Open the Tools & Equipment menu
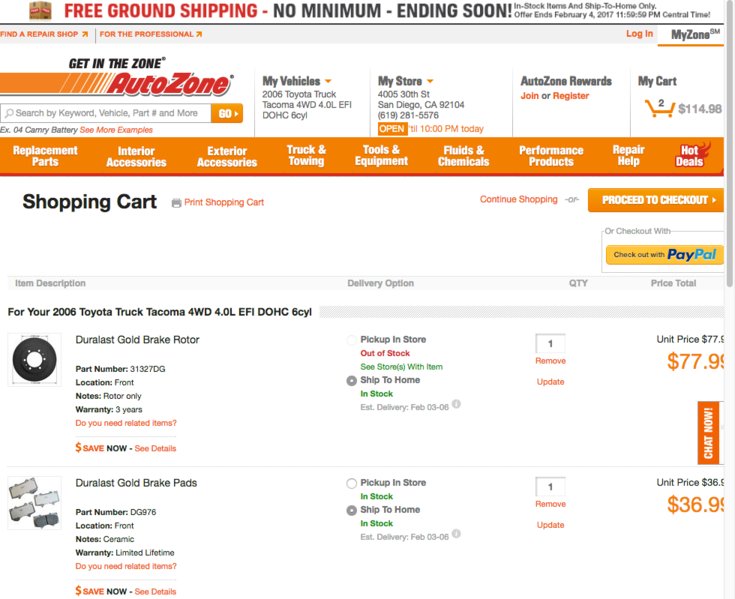 click(x=381, y=156)
